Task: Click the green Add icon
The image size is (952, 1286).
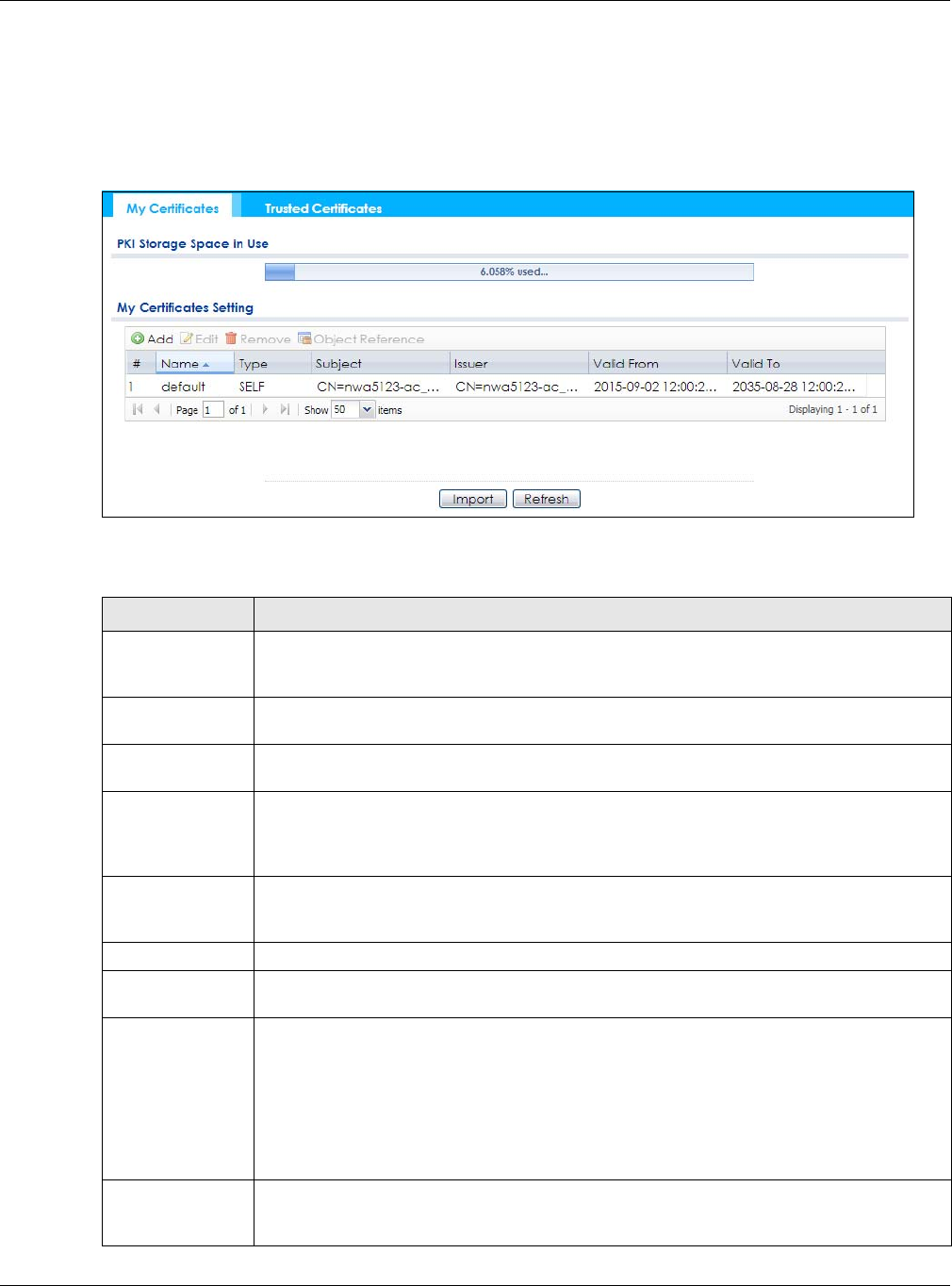Action: click(x=138, y=338)
